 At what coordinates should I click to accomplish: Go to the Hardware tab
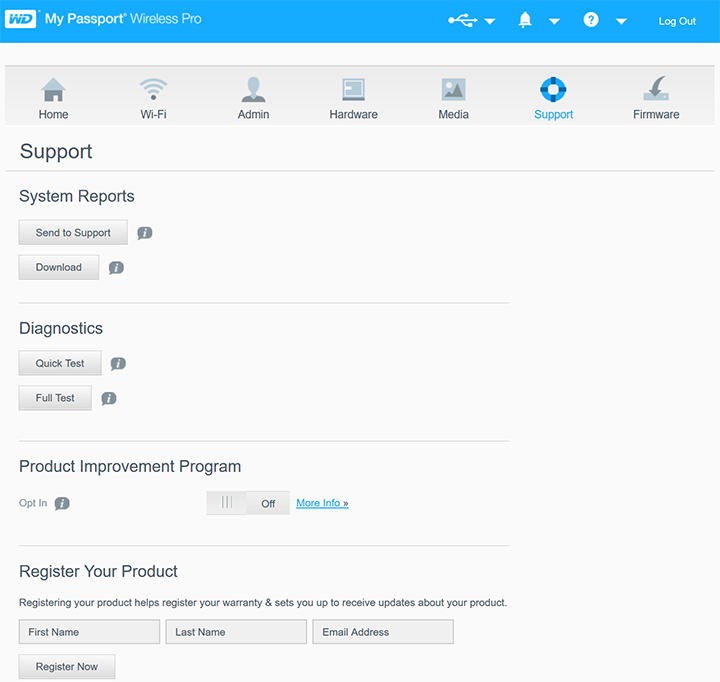353,99
